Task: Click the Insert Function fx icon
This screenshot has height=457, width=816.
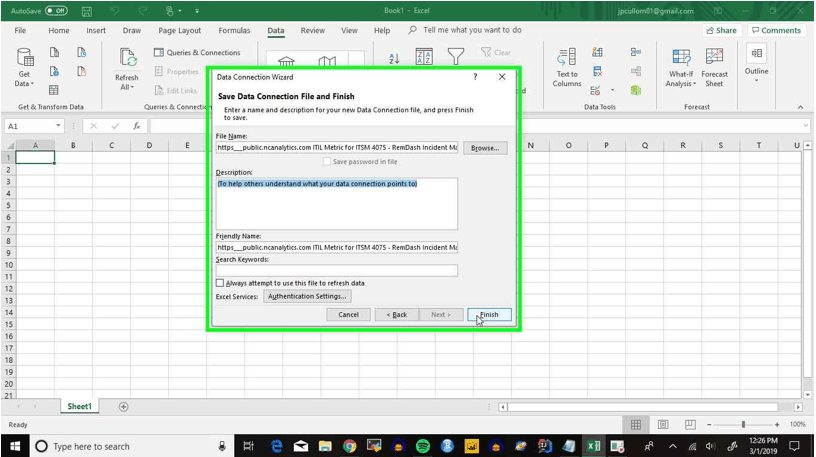Action: (136, 126)
